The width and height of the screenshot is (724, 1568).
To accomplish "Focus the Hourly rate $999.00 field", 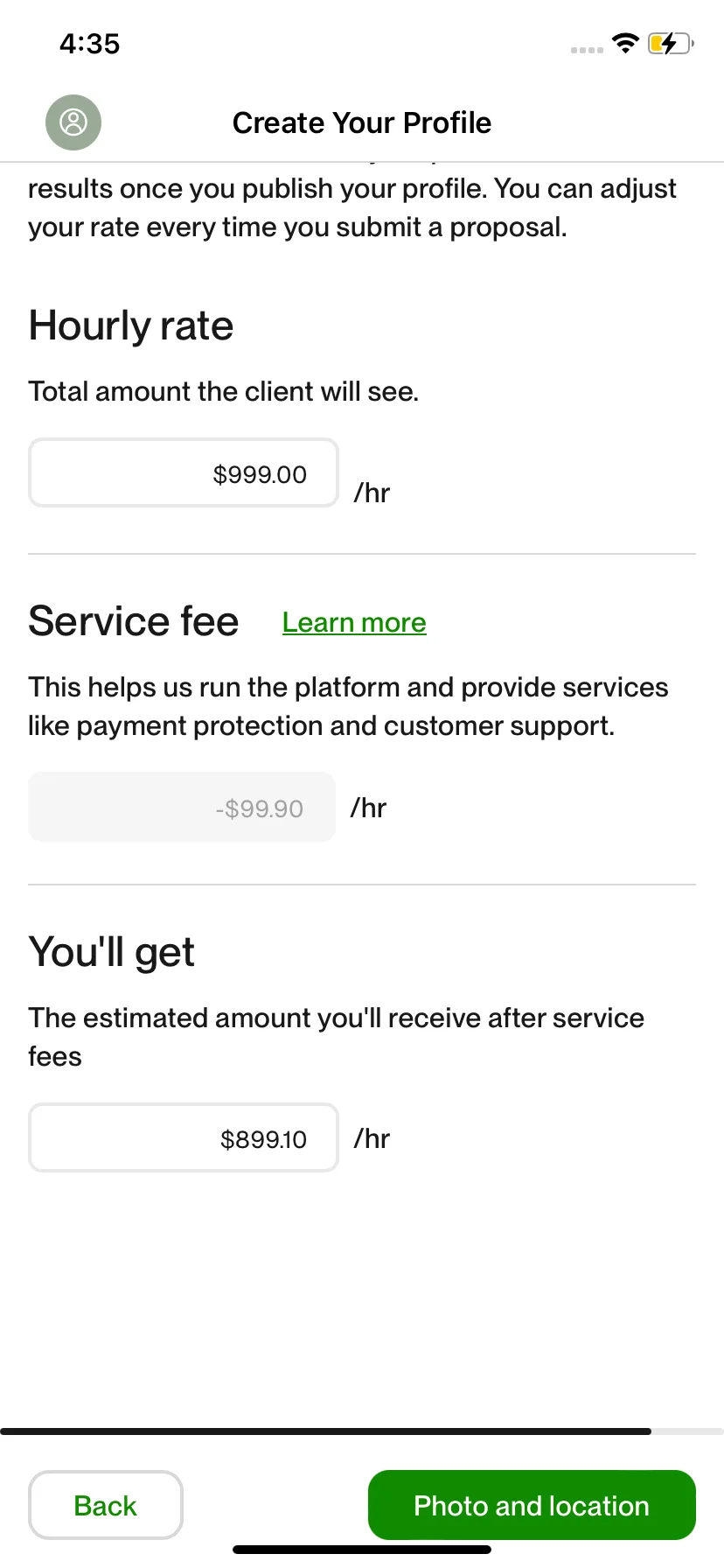I will point(184,473).
